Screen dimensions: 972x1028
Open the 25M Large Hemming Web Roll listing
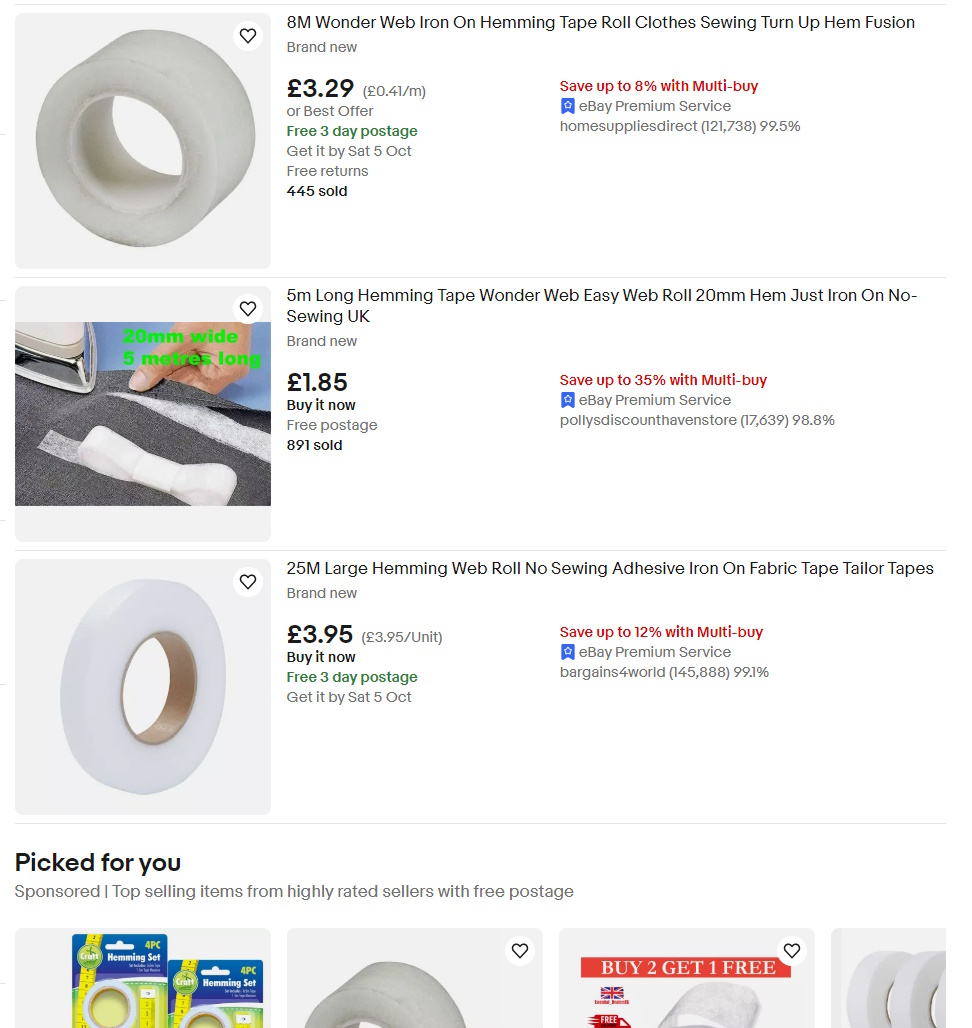[609, 568]
